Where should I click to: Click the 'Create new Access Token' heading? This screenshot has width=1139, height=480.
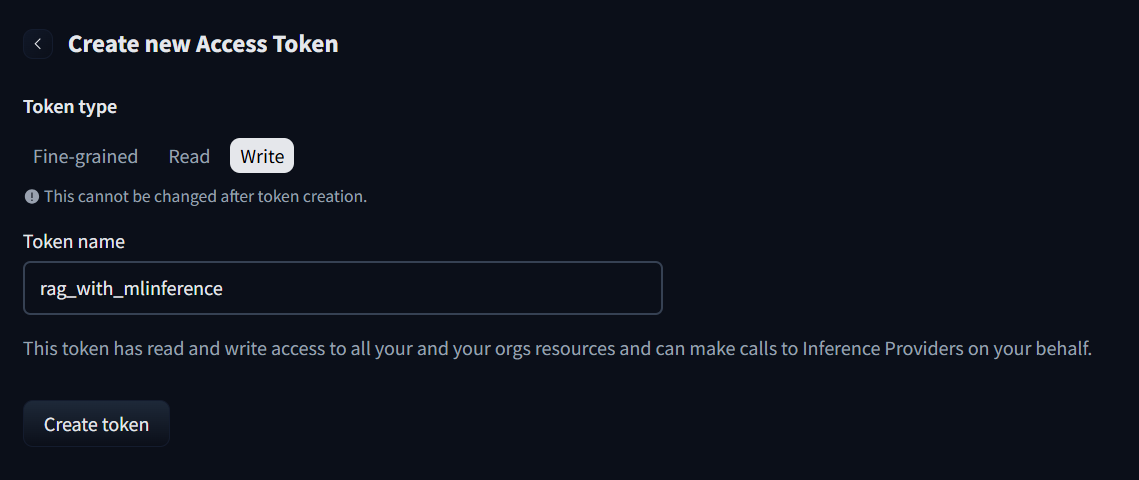click(x=203, y=44)
